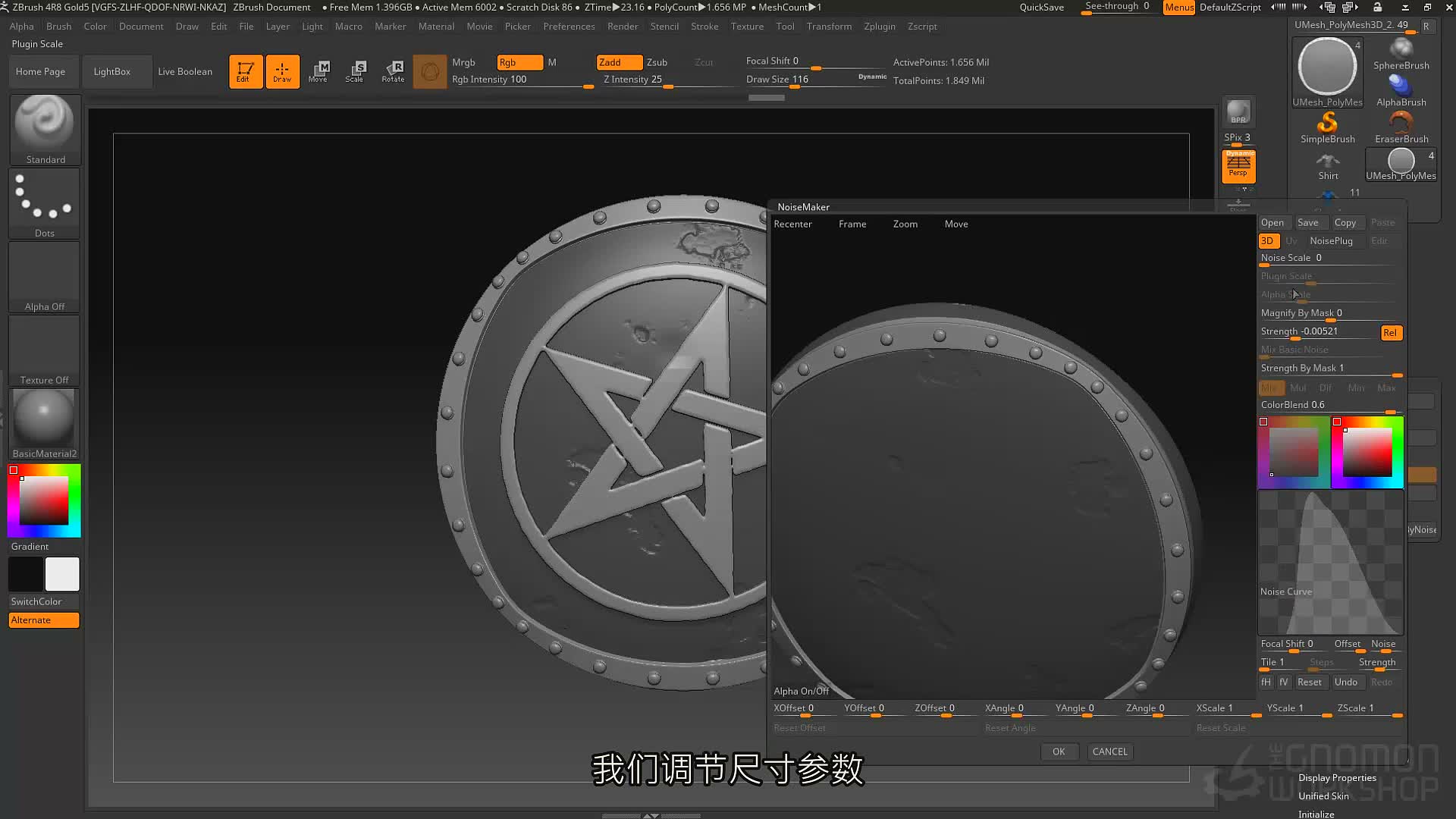Open the Preferences menu
The height and width of the screenshot is (819, 1456).
(x=569, y=27)
